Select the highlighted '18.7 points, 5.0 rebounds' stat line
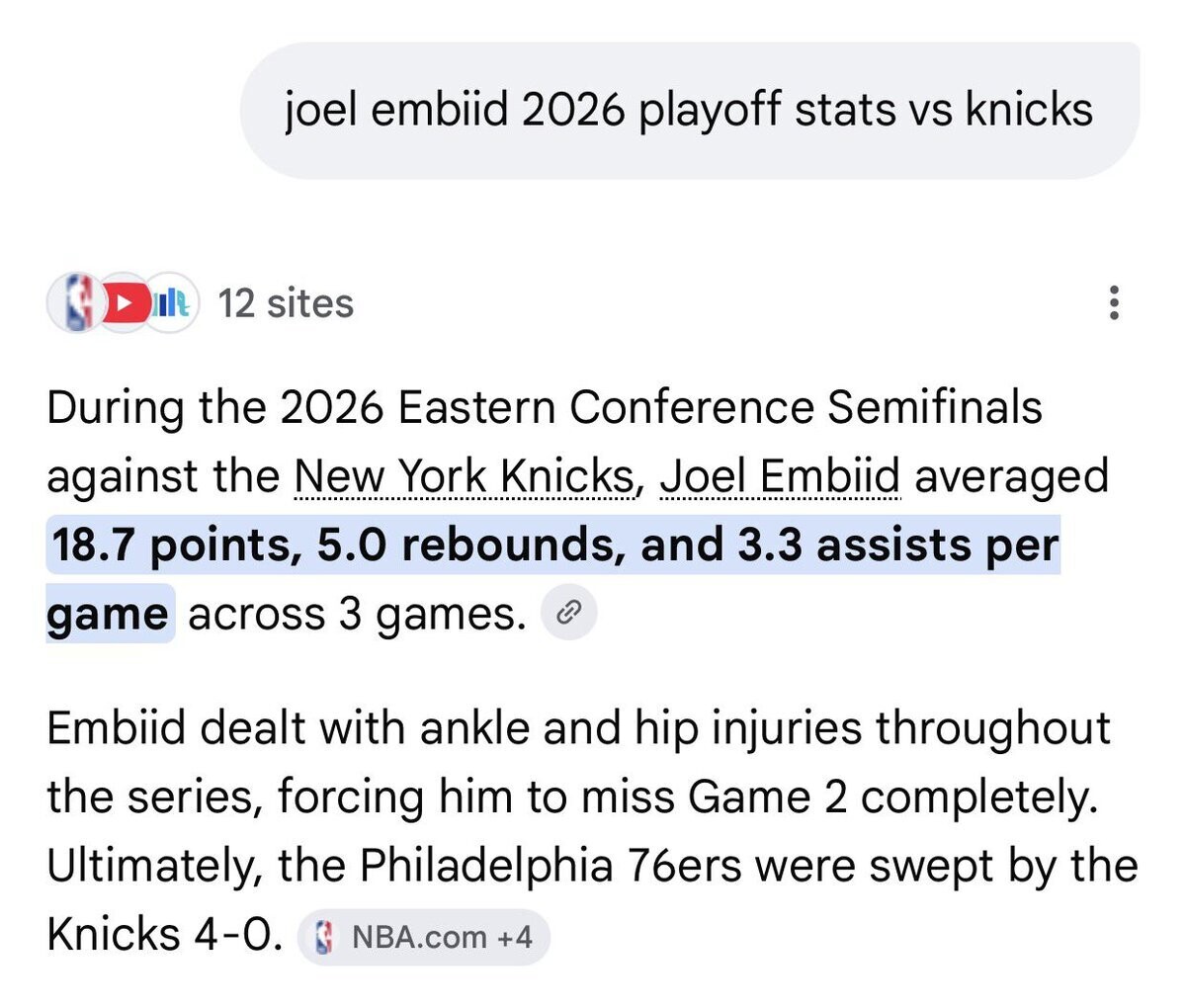Viewport: 1186px width, 1008px height. [553, 545]
